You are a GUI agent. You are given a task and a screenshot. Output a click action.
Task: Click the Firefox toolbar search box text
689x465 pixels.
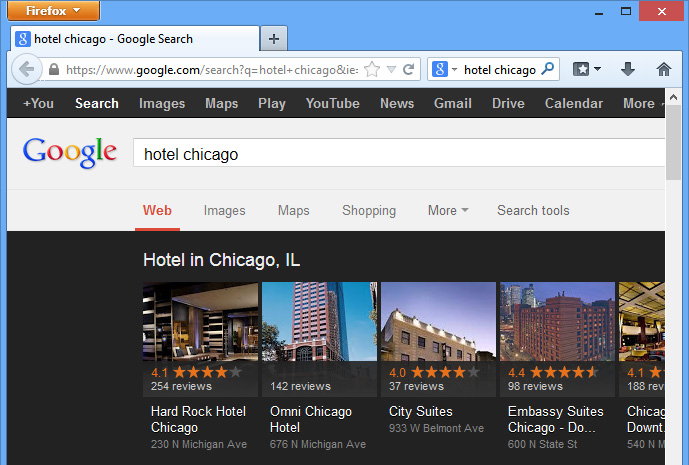[x=500, y=69]
